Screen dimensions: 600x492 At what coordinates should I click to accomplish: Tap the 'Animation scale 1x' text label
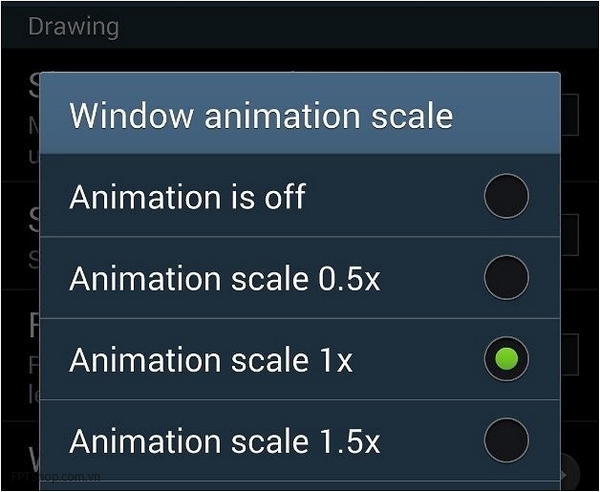point(211,360)
